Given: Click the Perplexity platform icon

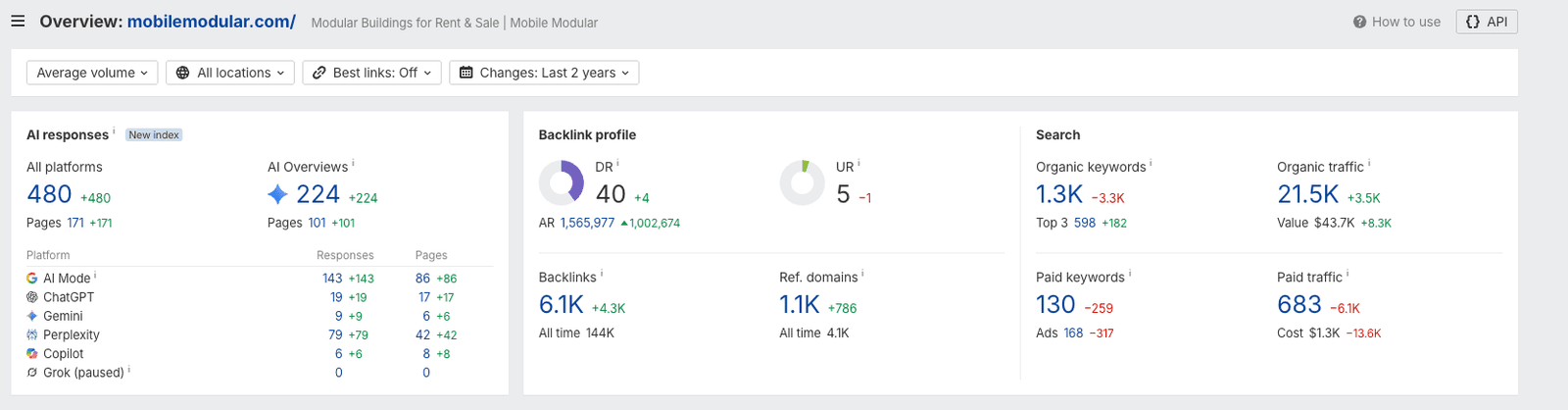Looking at the screenshot, I should [32, 334].
